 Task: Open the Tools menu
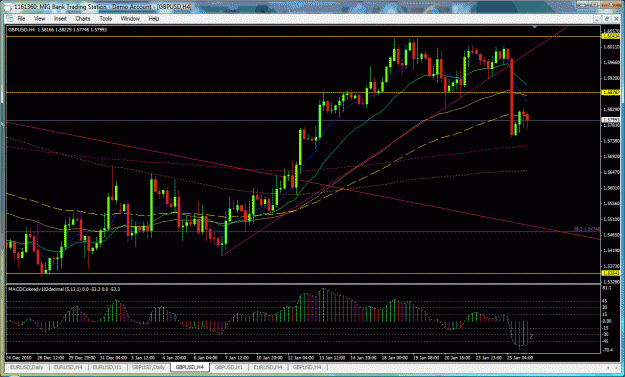[106, 19]
